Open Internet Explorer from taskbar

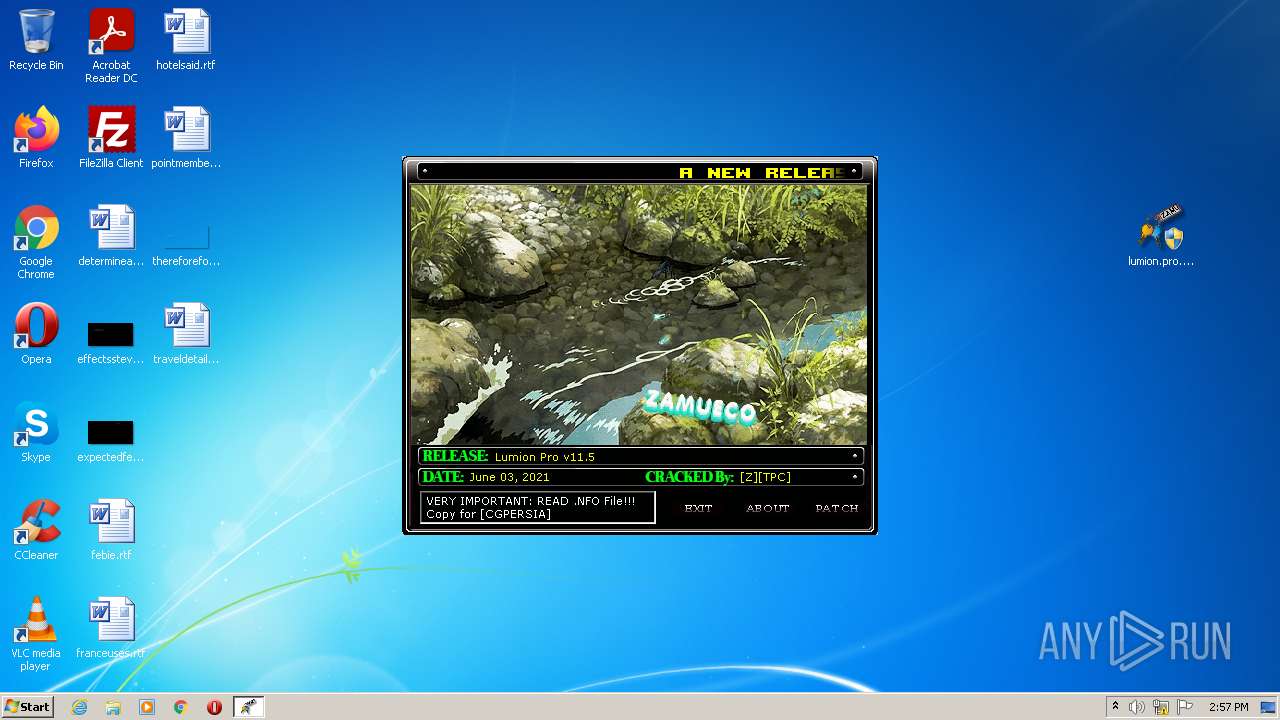click(79, 707)
